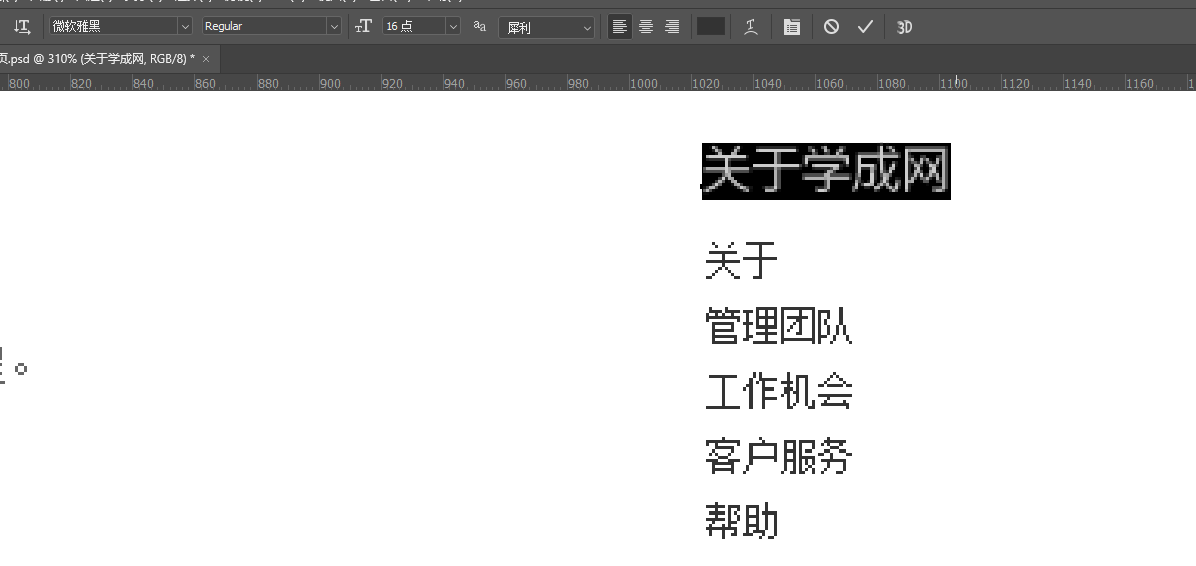Open the 犀利 anti-aliasing dropdown

(x=546, y=27)
